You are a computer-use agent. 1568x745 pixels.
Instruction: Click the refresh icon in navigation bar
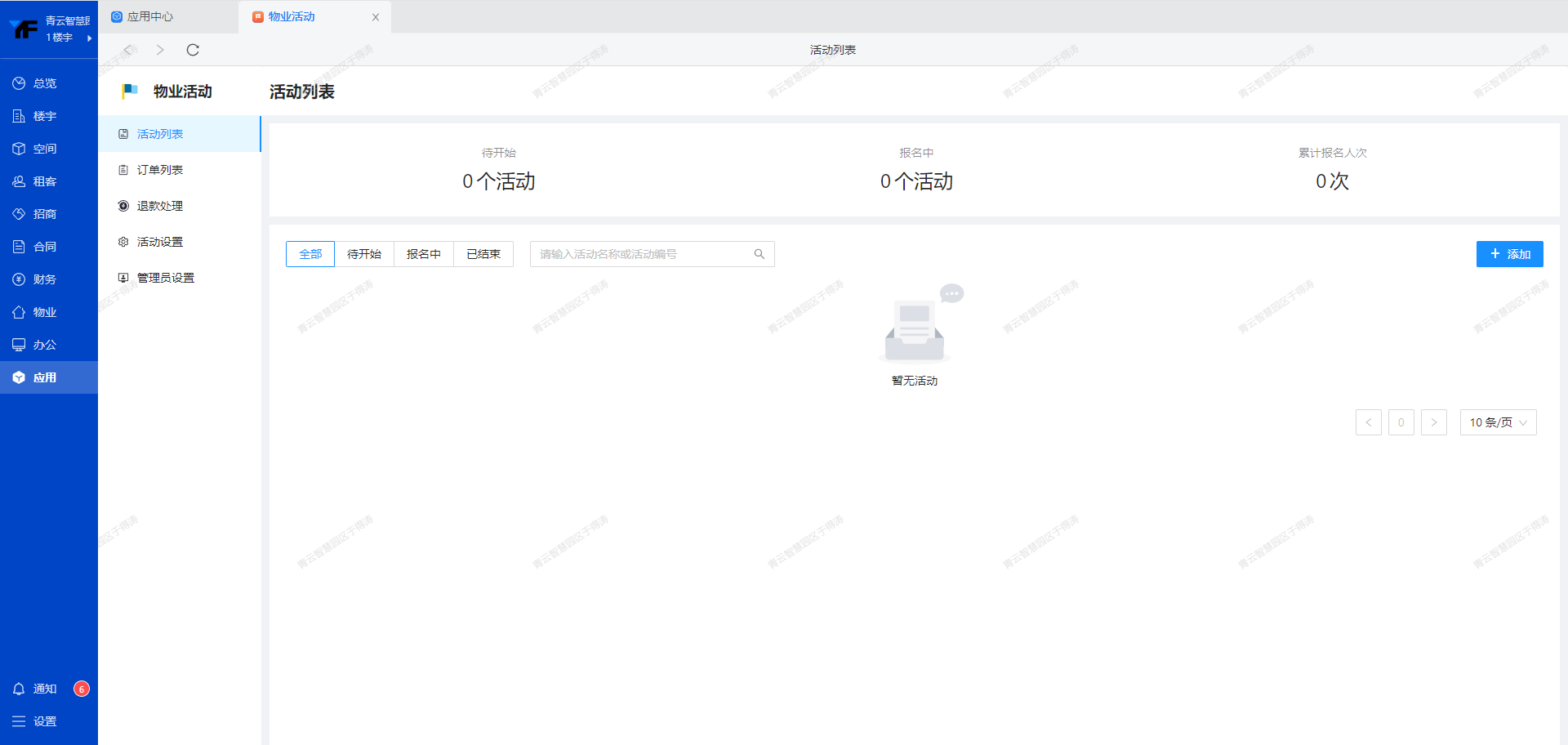coord(193,50)
